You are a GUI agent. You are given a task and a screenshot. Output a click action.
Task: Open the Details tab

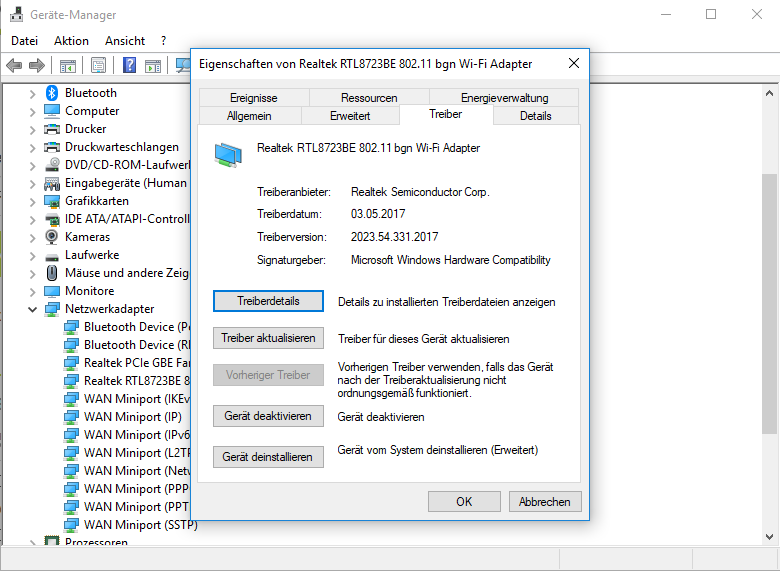535,116
